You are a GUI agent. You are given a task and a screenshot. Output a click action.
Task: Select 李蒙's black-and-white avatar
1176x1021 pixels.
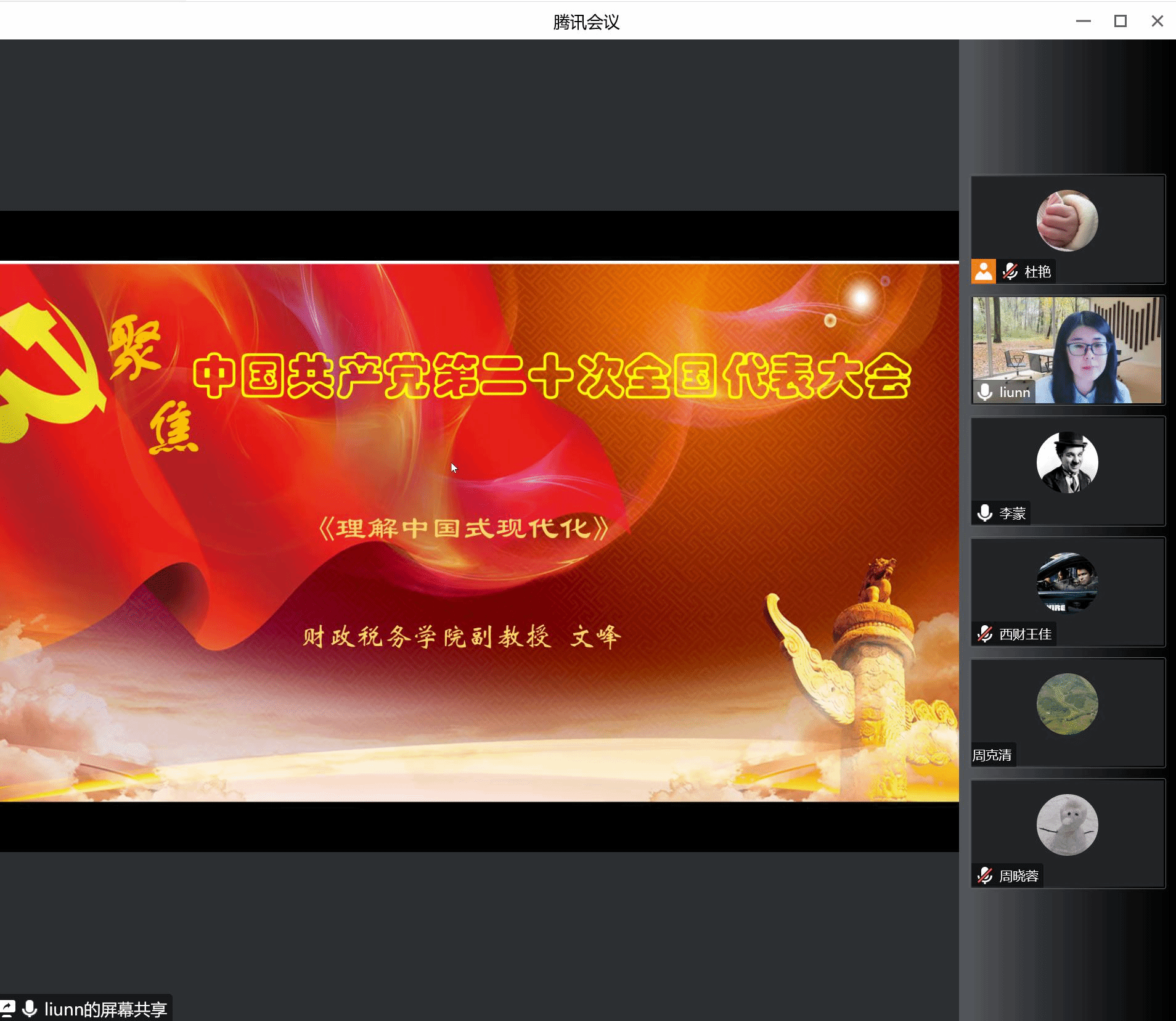1067,462
